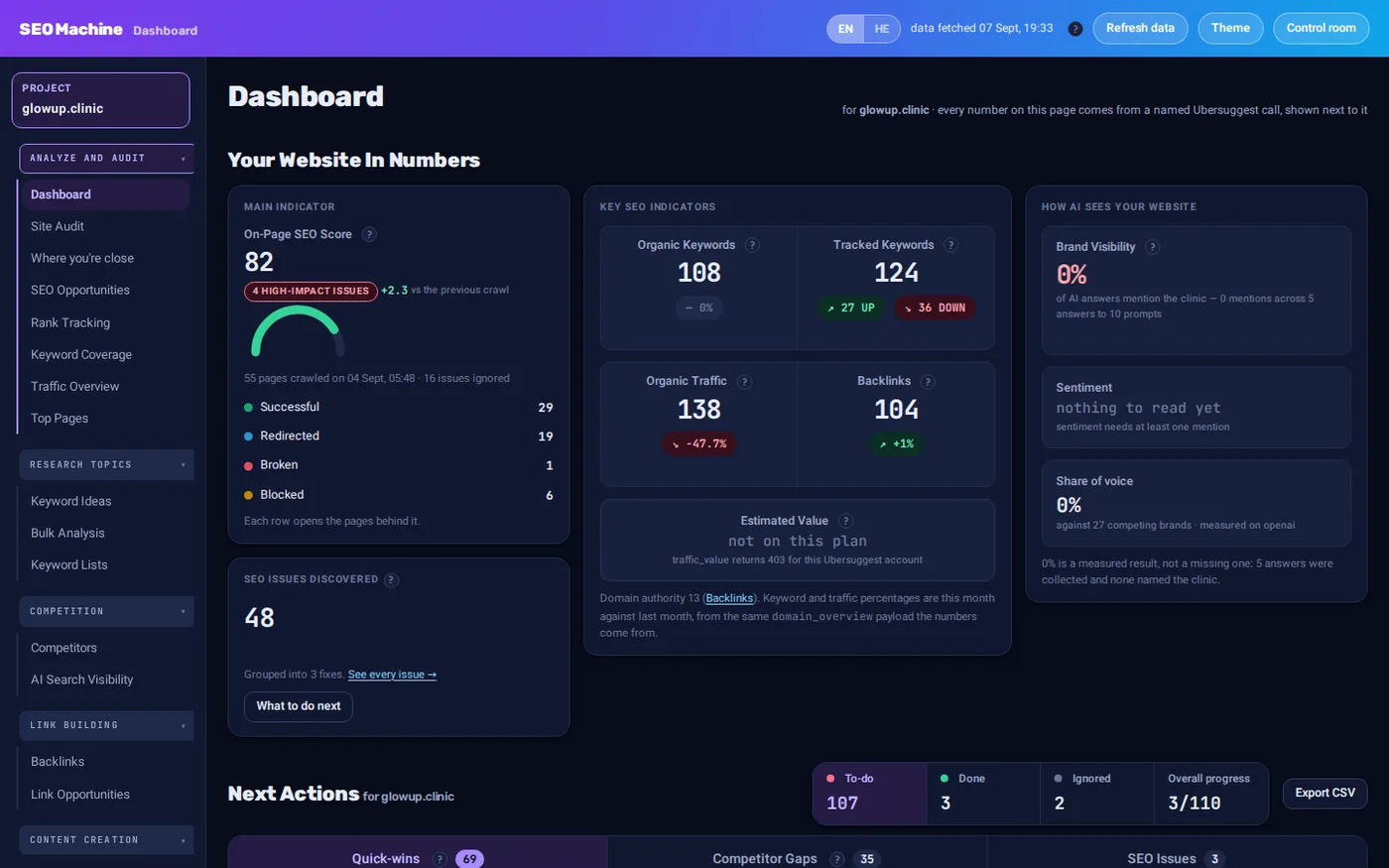Switch language to EN
Viewport: 1389px width, 868px height.
point(845,29)
